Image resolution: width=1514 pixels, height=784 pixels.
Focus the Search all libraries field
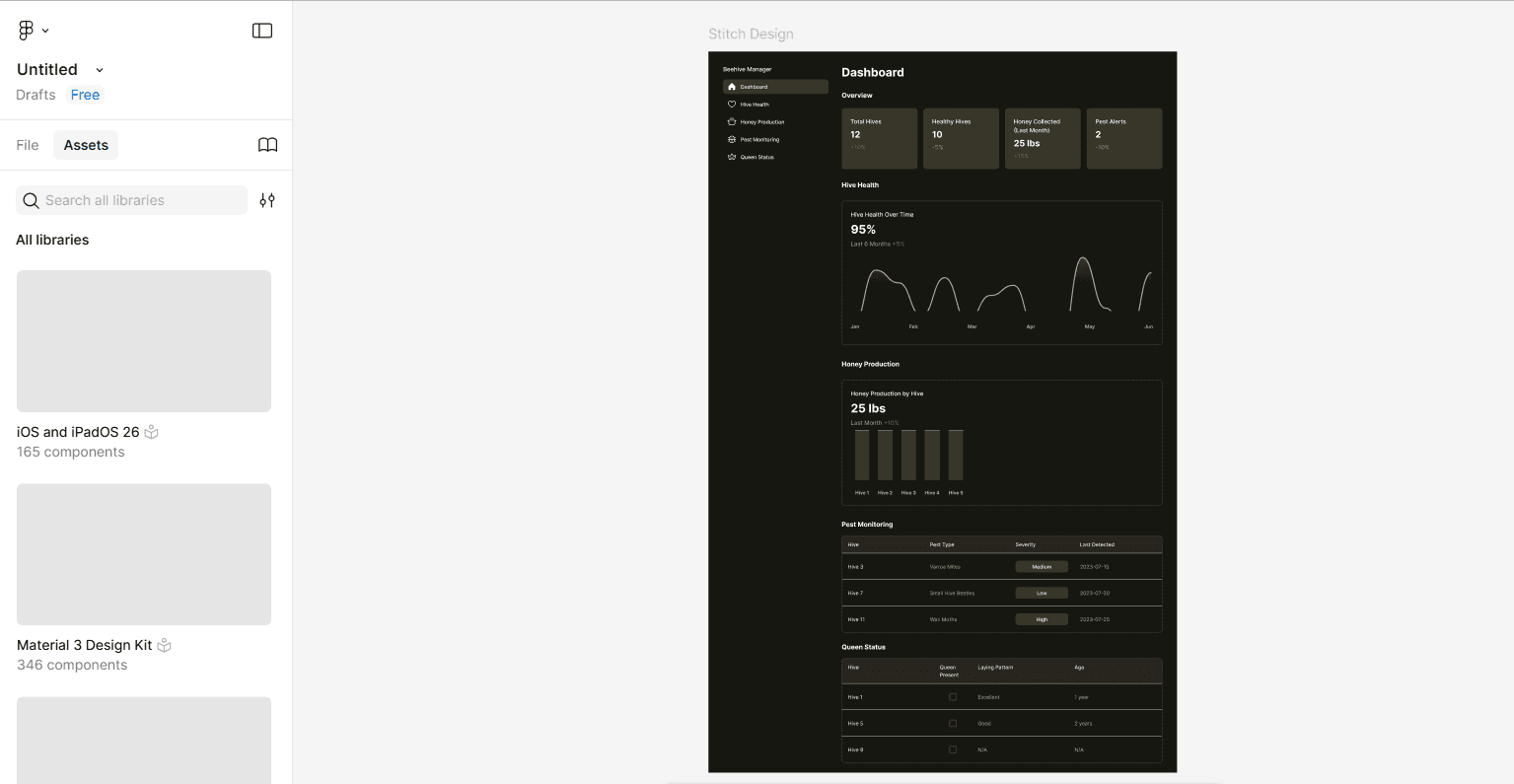(131, 200)
